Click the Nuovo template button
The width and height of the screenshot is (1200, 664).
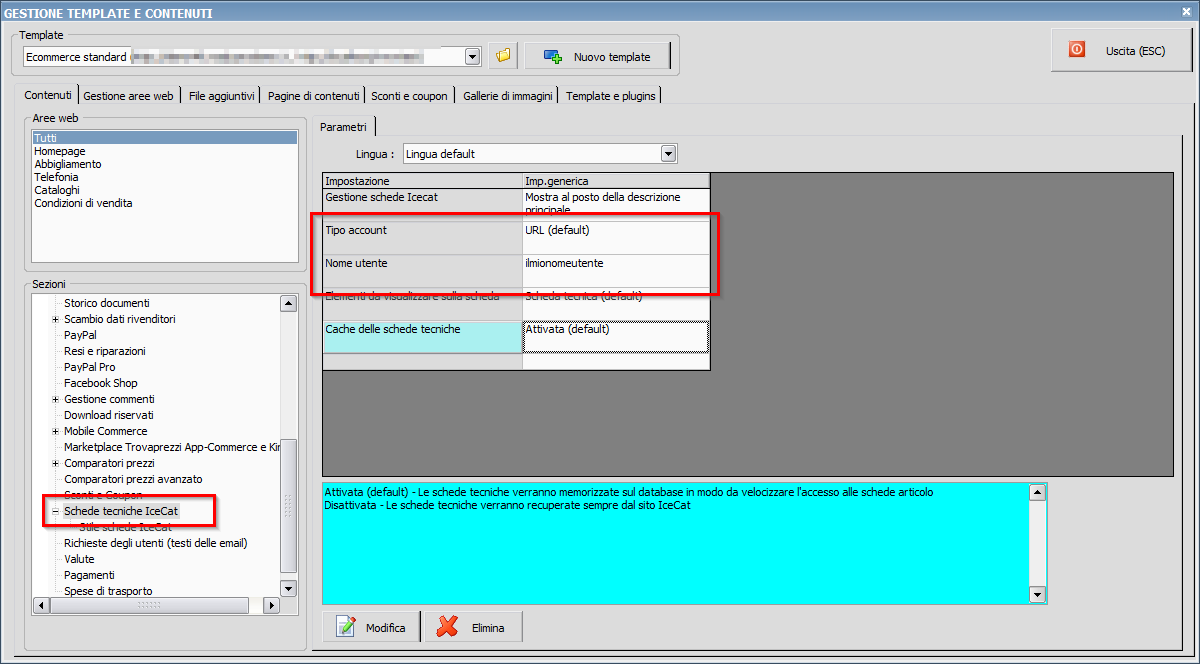[596, 56]
